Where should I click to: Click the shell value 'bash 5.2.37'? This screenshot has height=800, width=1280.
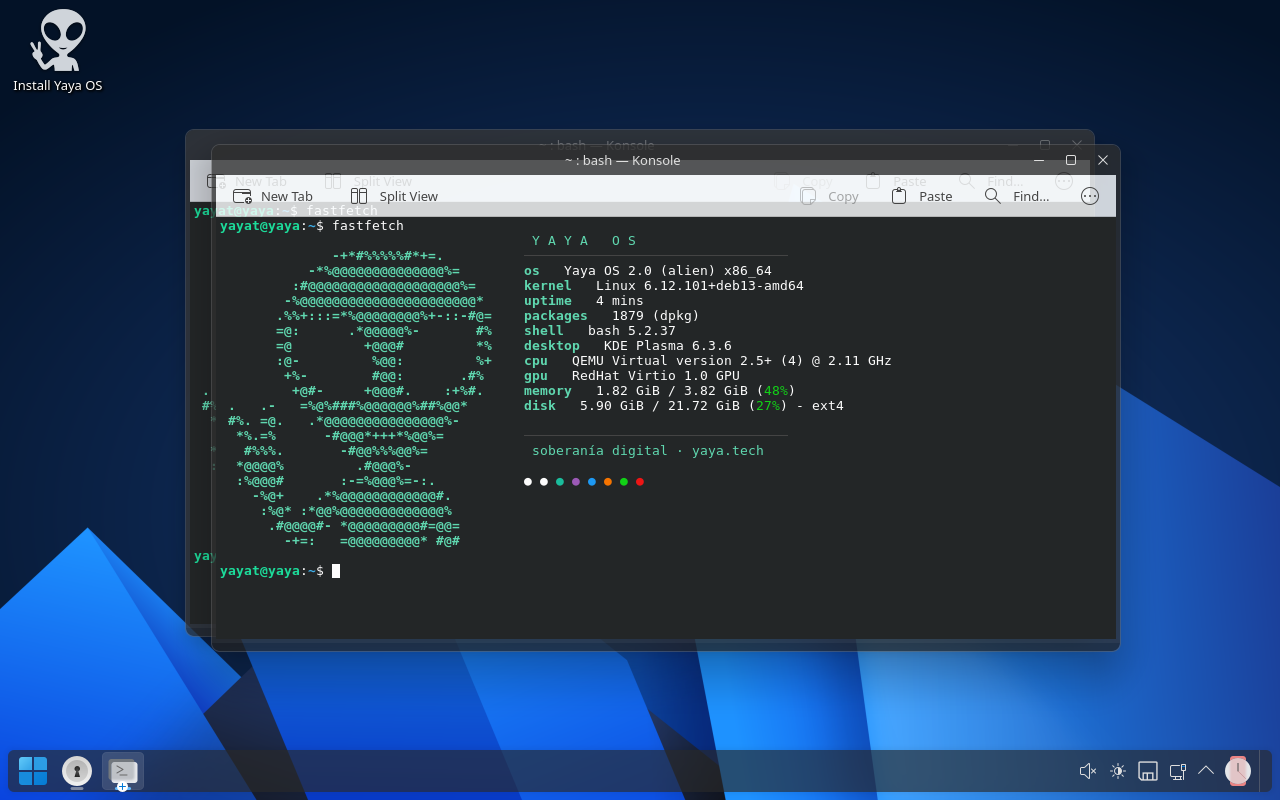coord(632,331)
